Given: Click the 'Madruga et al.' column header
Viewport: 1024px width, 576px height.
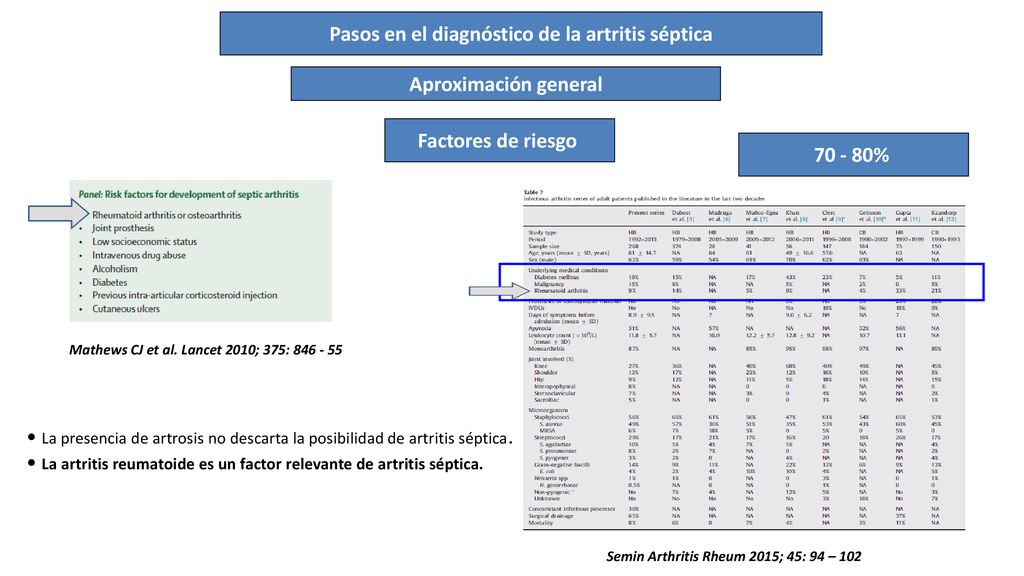Looking at the screenshot, I should point(720,216).
